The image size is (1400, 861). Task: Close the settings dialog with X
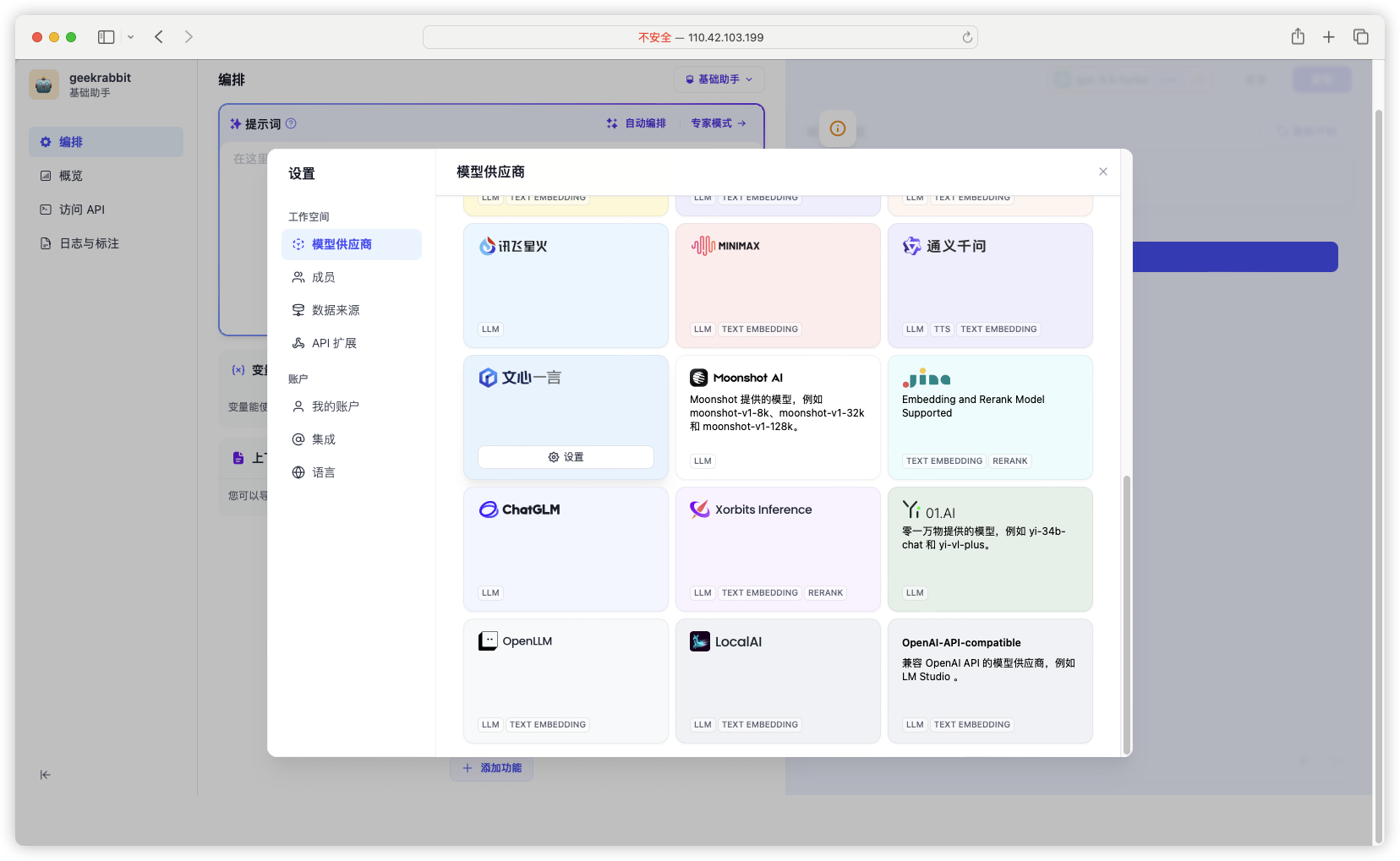click(1102, 172)
